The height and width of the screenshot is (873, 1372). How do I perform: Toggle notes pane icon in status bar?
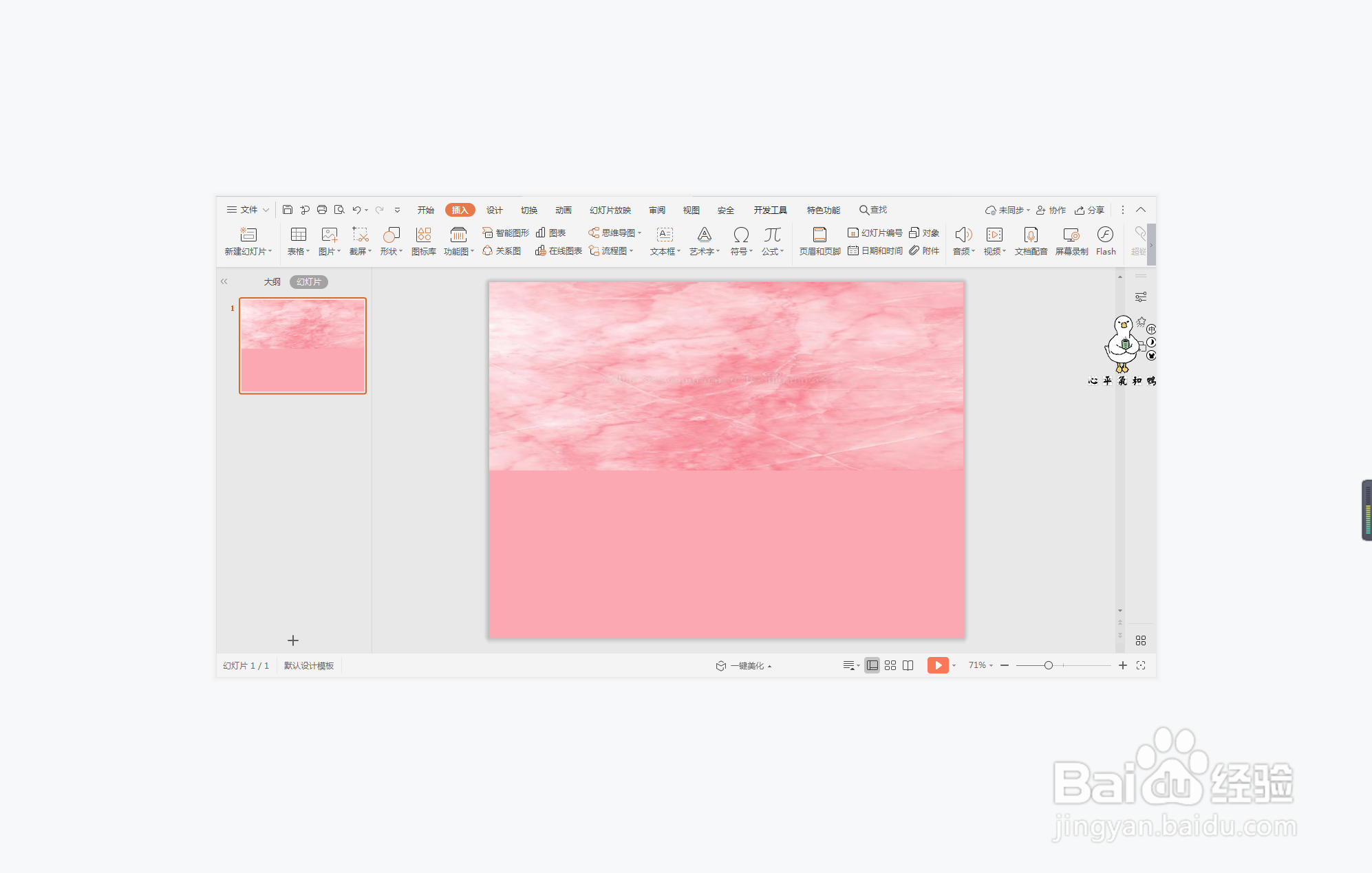[x=849, y=665]
